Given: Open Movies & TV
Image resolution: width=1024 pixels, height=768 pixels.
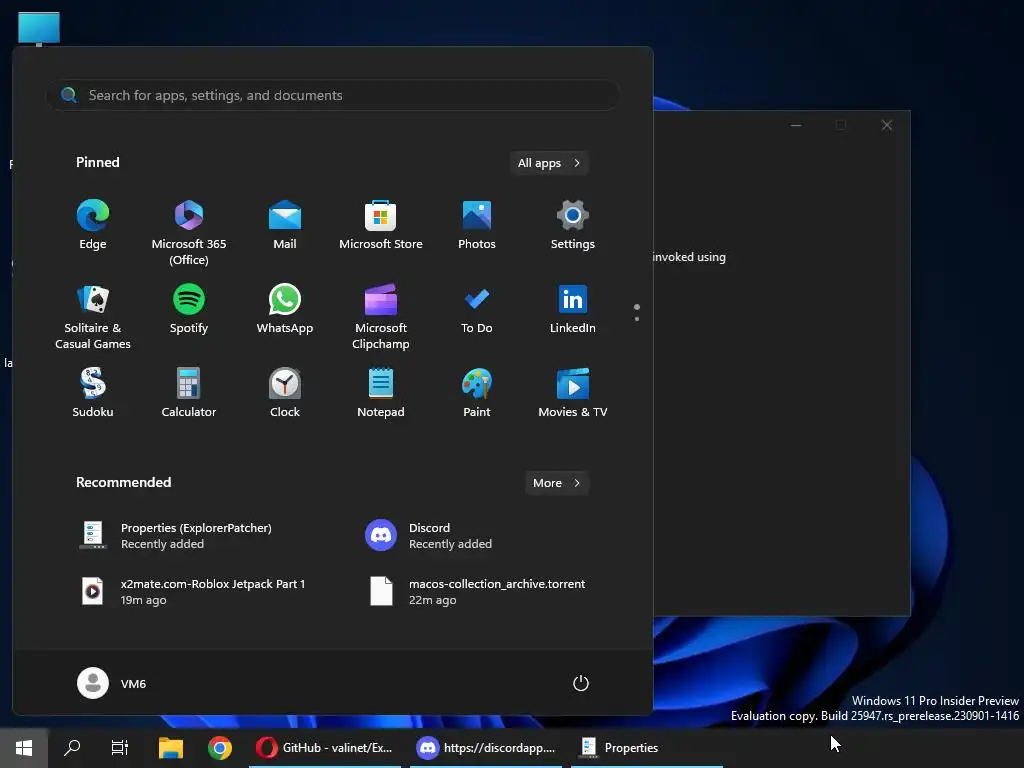Looking at the screenshot, I should click(573, 394).
